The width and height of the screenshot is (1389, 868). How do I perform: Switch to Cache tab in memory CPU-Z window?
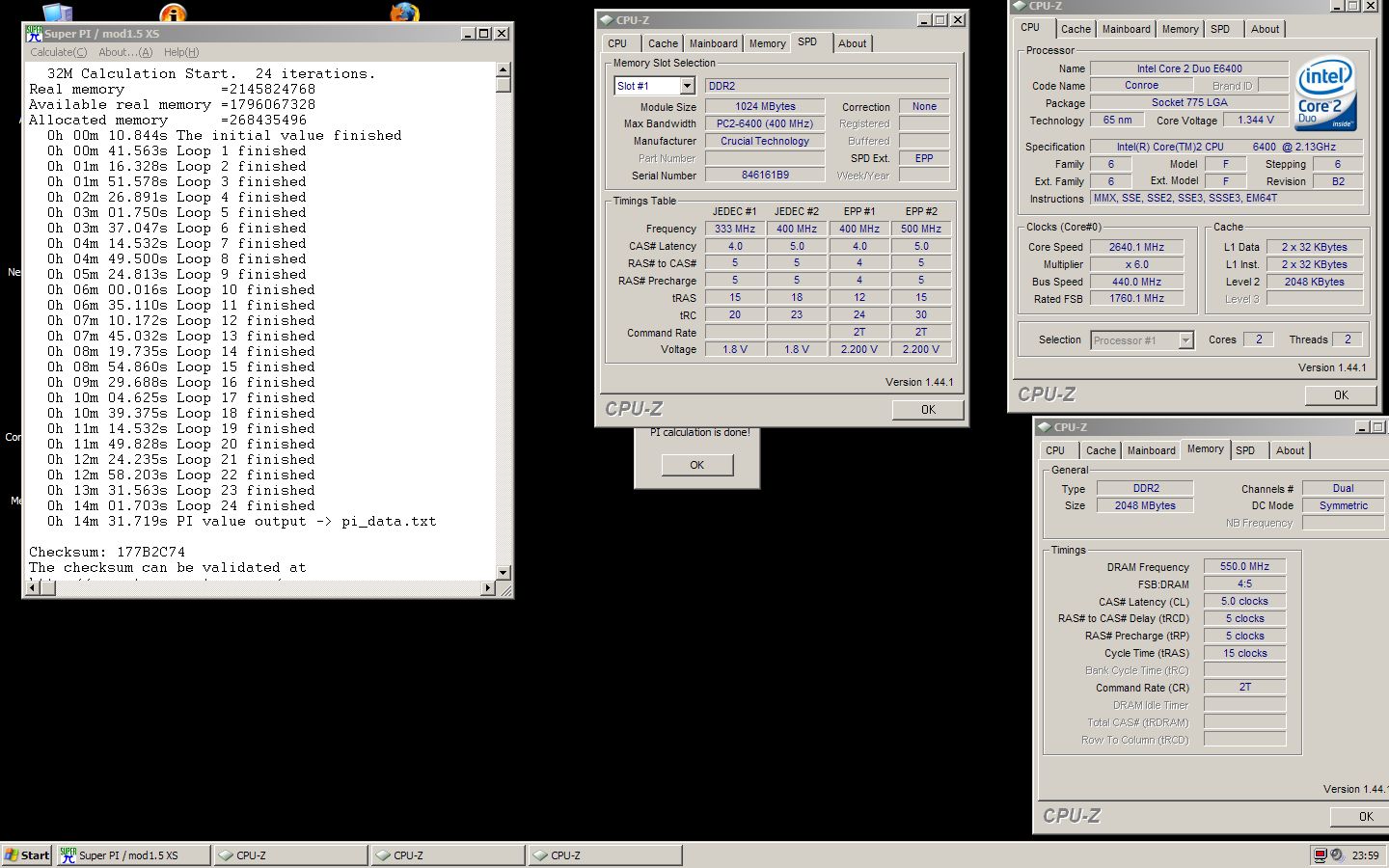(1101, 450)
